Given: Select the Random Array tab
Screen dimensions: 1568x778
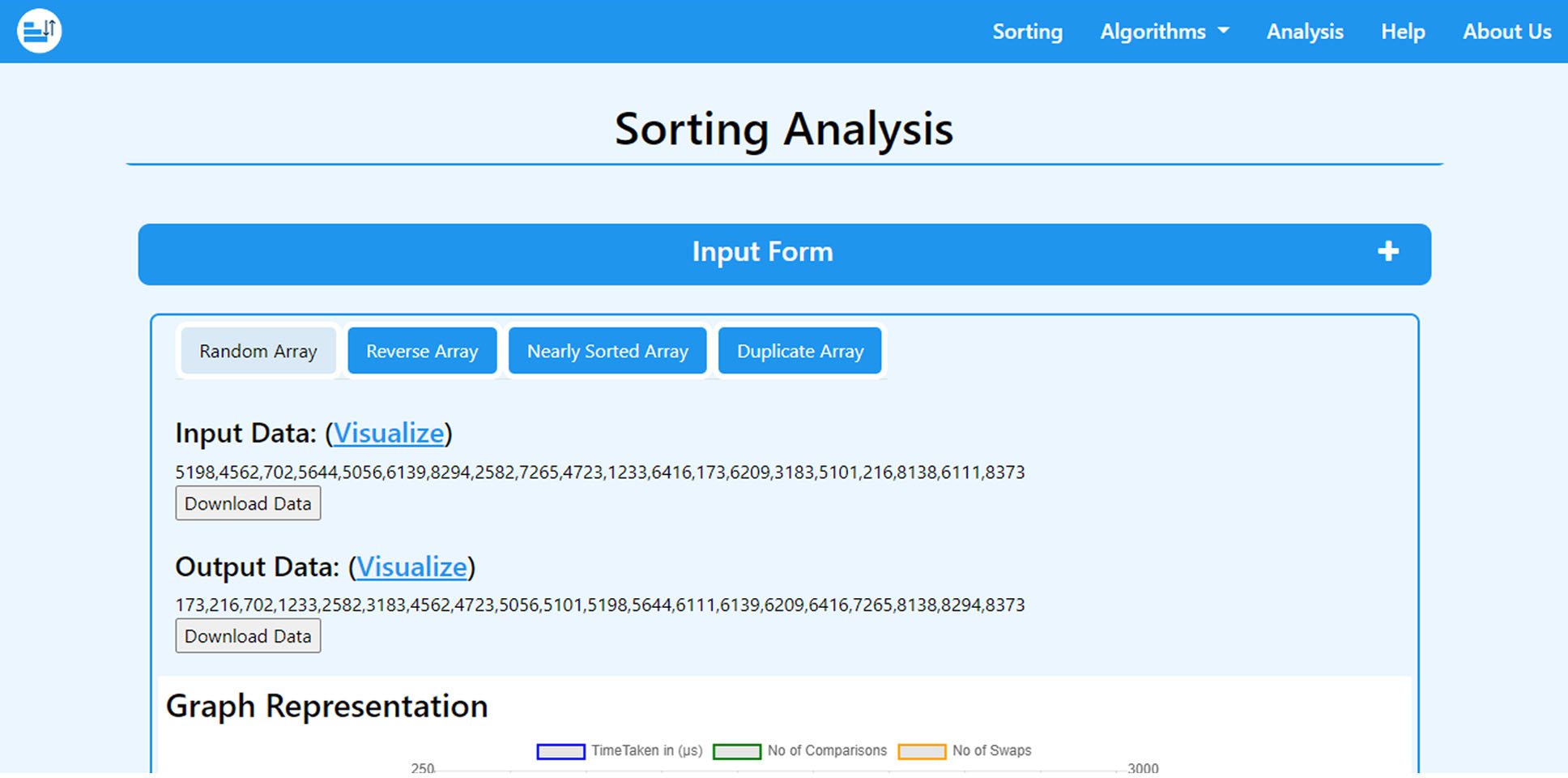Looking at the screenshot, I should 258,351.
